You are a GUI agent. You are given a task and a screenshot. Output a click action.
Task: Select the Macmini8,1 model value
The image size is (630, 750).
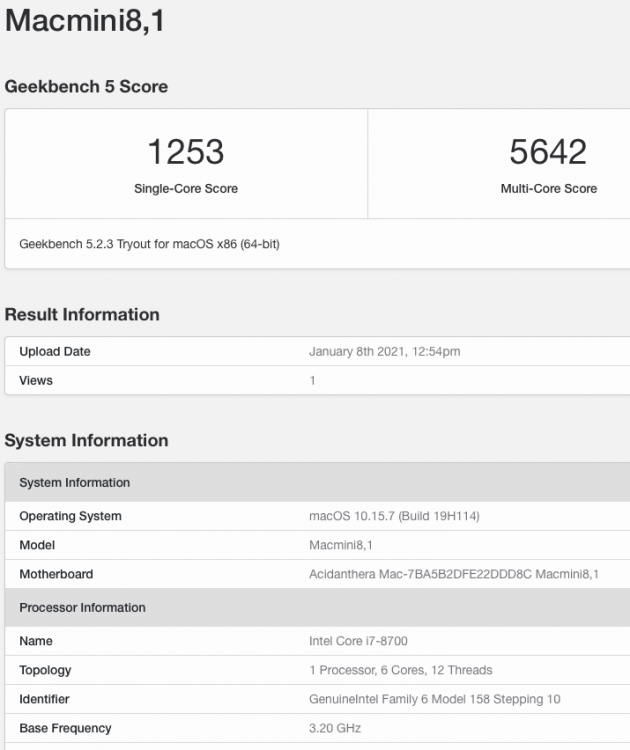(x=341, y=545)
